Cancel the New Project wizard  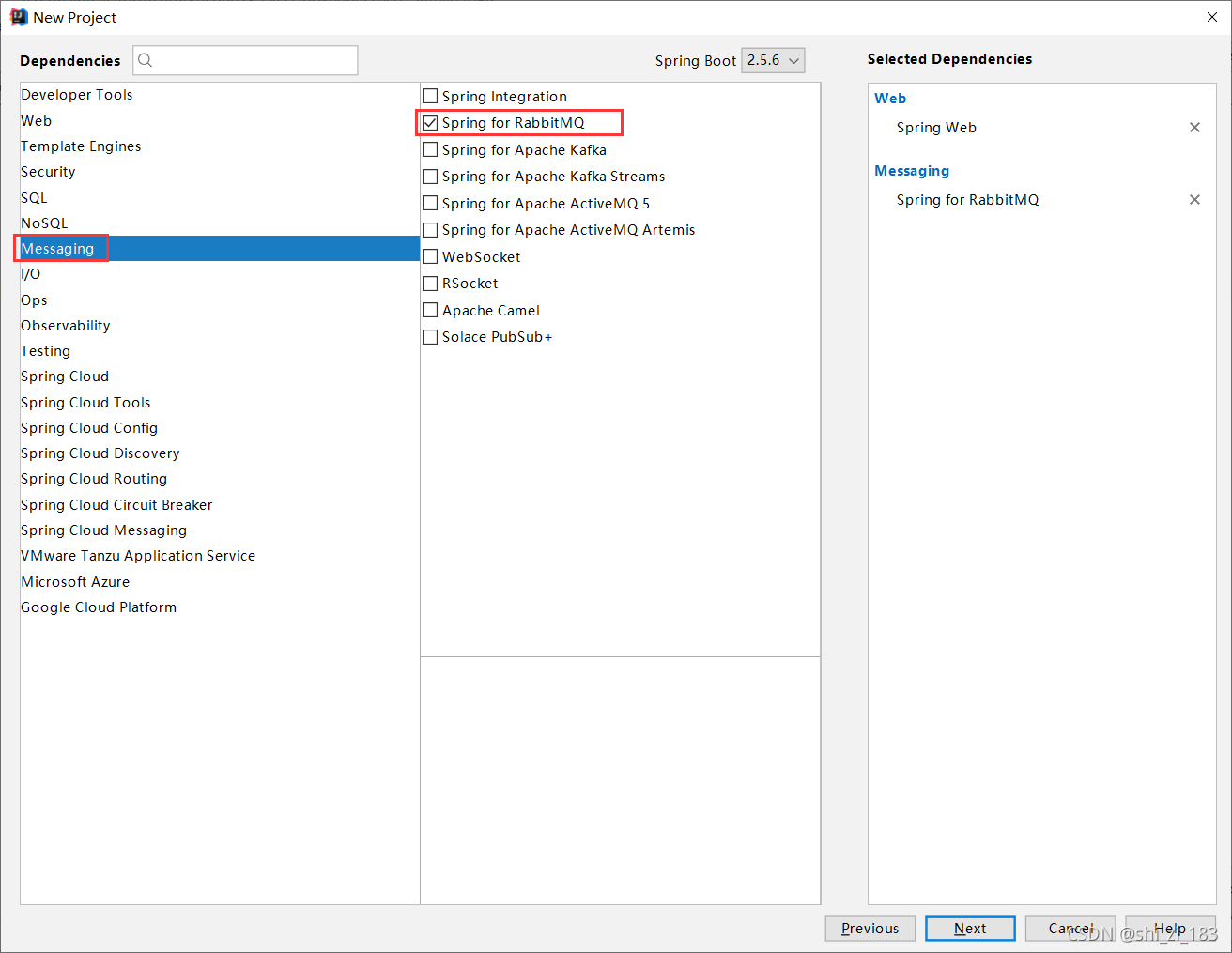(x=1070, y=929)
